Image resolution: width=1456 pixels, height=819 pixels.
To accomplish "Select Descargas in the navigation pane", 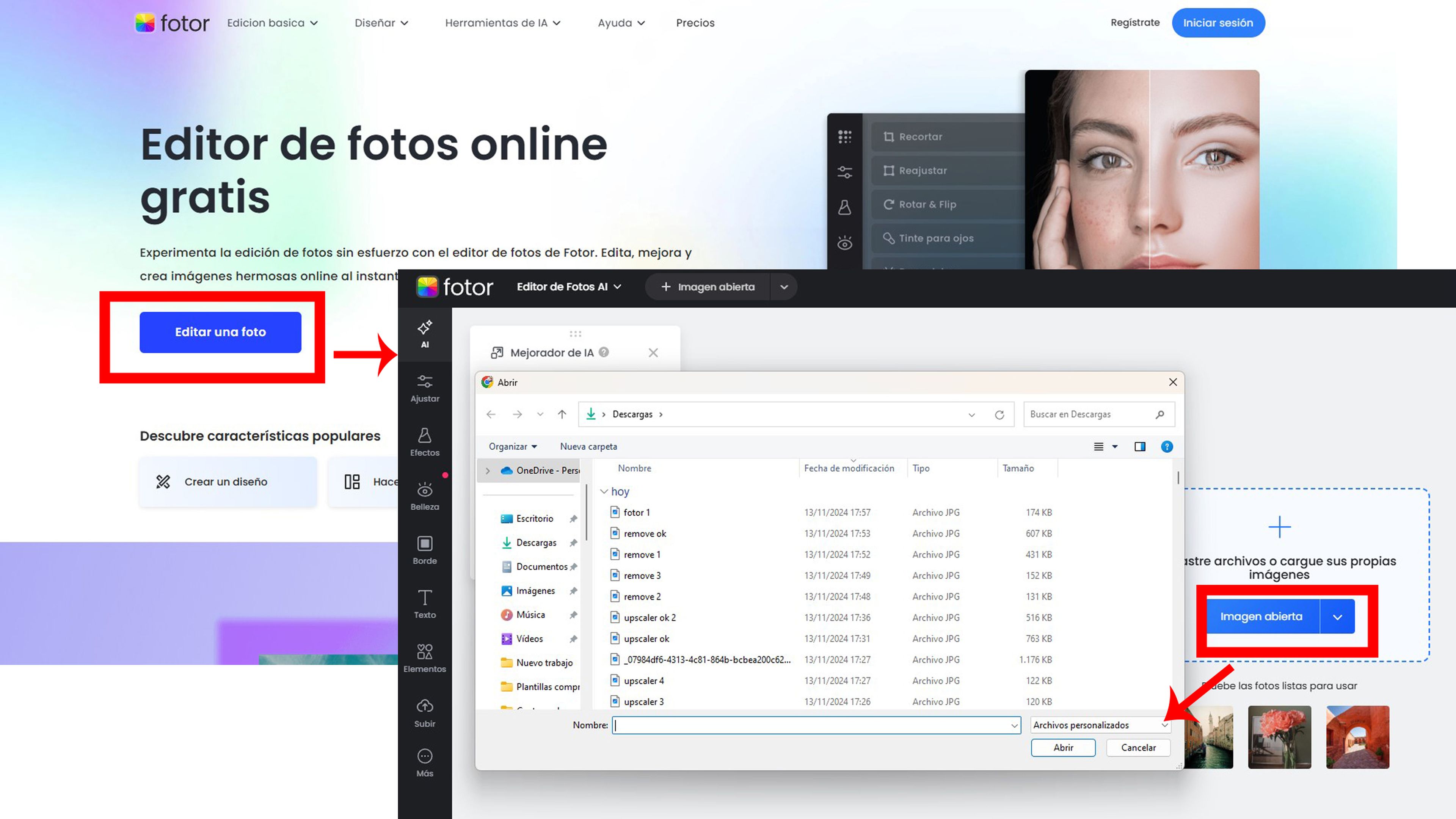I will (536, 543).
